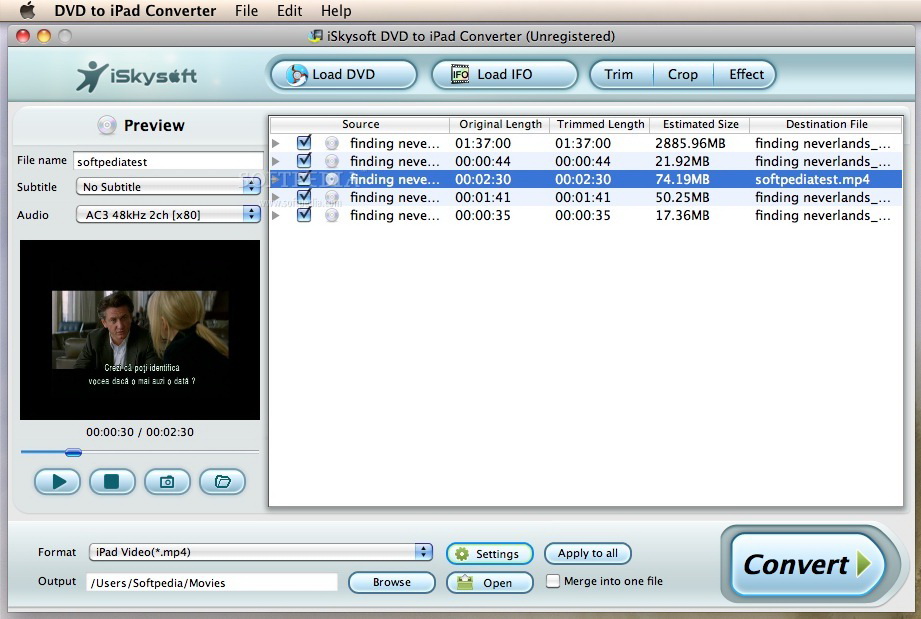Open the Edit menu

(x=290, y=11)
